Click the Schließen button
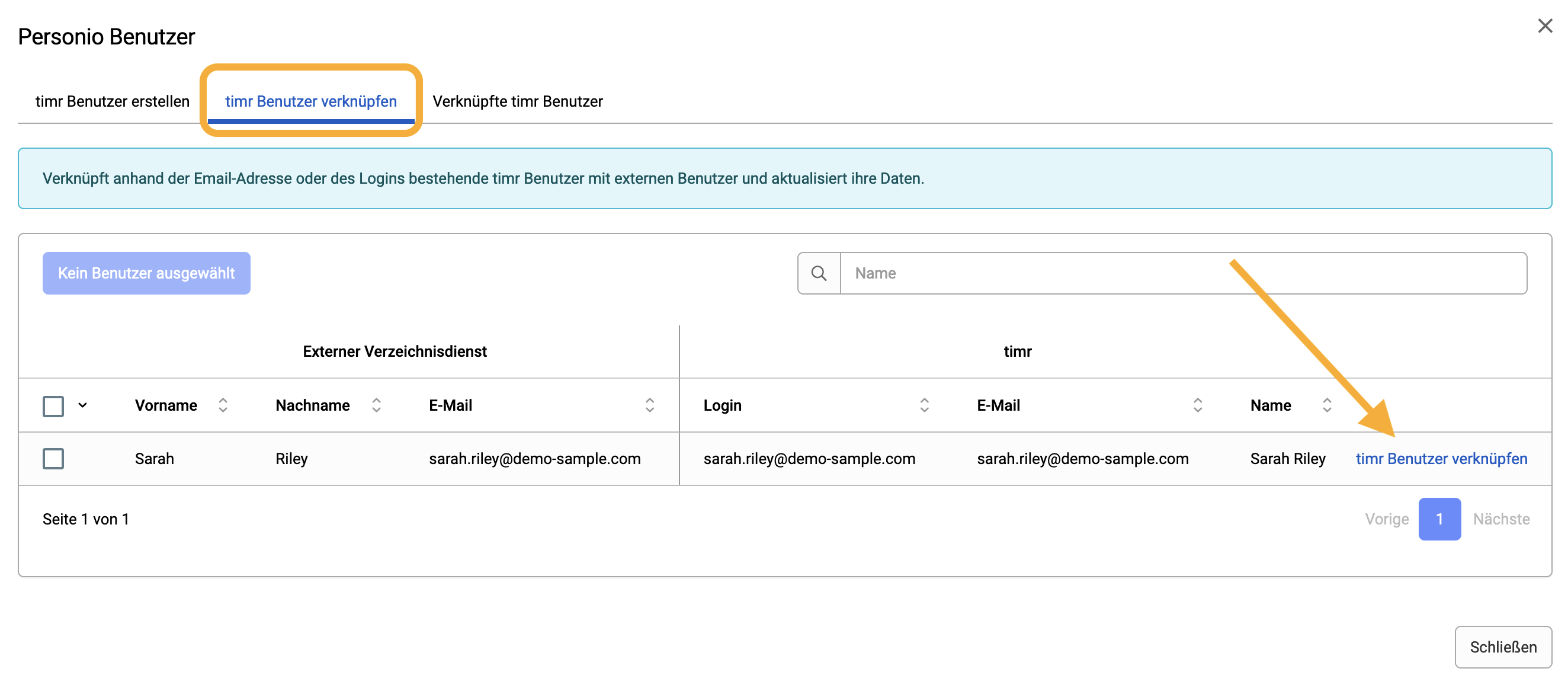 click(x=1503, y=647)
